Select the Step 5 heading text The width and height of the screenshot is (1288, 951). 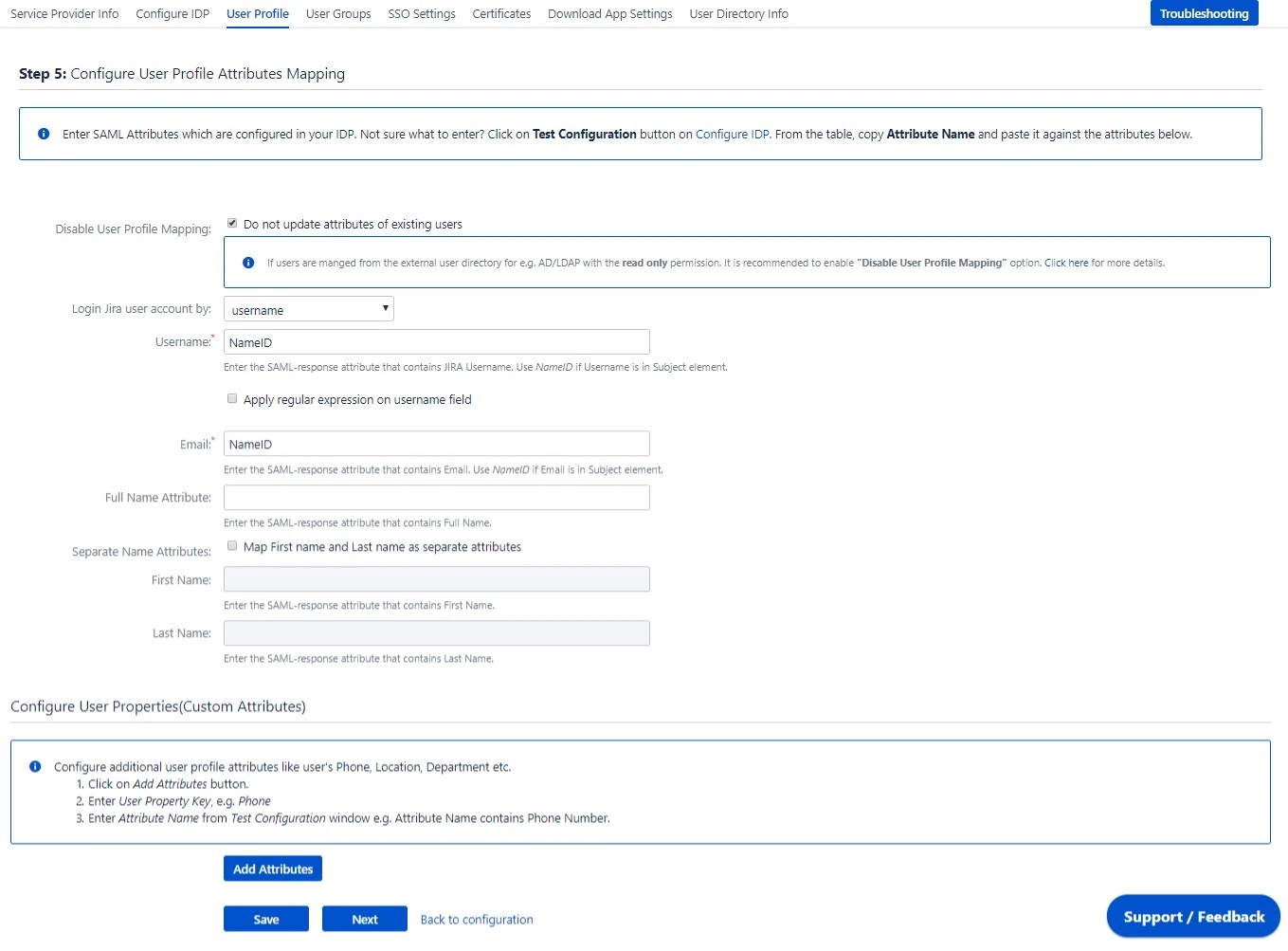[182, 74]
